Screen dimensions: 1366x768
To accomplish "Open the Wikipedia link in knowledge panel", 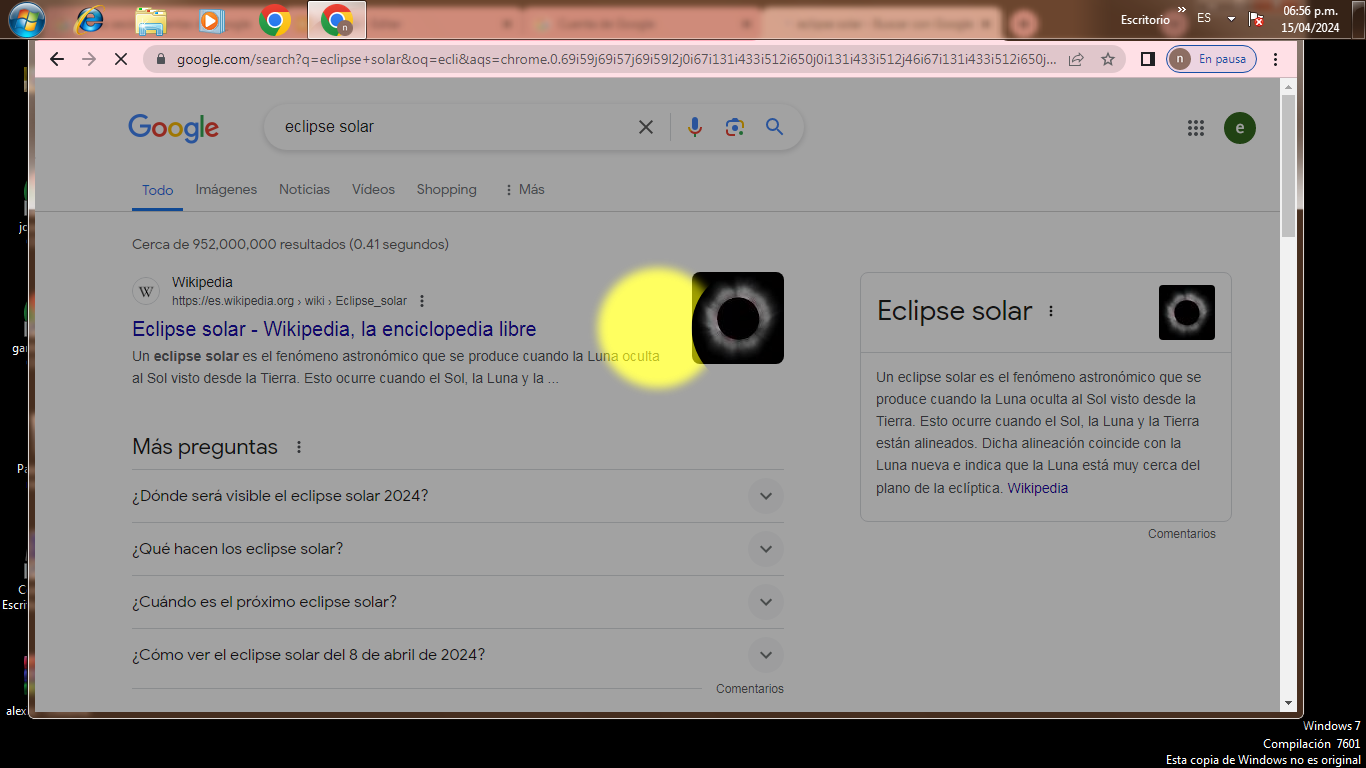I will click(1037, 488).
